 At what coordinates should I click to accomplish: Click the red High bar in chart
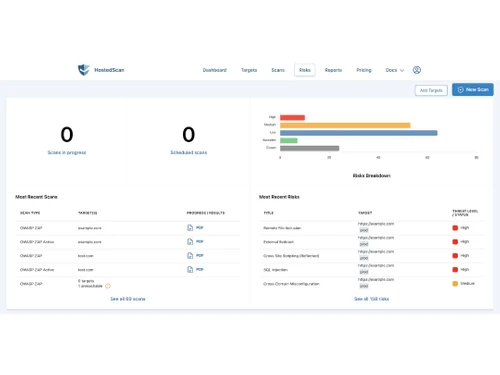coord(292,117)
